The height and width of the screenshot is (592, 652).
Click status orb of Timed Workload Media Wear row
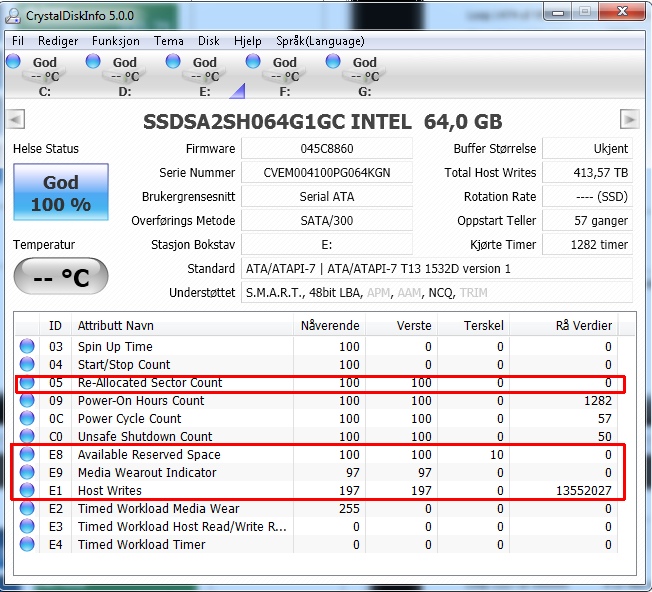click(27, 508)
